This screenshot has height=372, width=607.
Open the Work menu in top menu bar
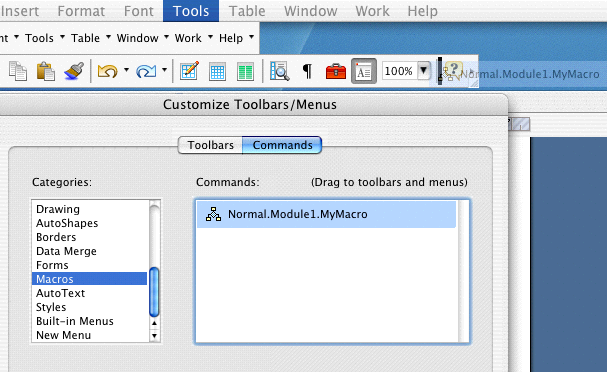tap(372, 11)
